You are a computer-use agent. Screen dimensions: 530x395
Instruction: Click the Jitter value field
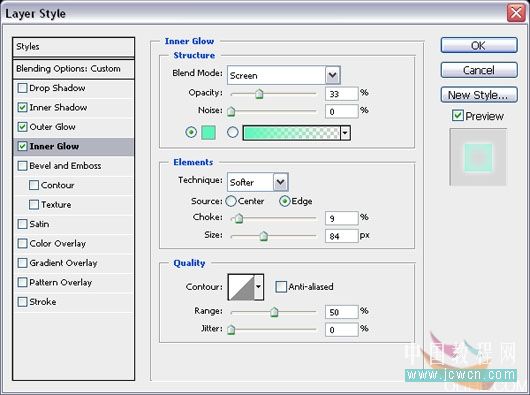(341, 329)
